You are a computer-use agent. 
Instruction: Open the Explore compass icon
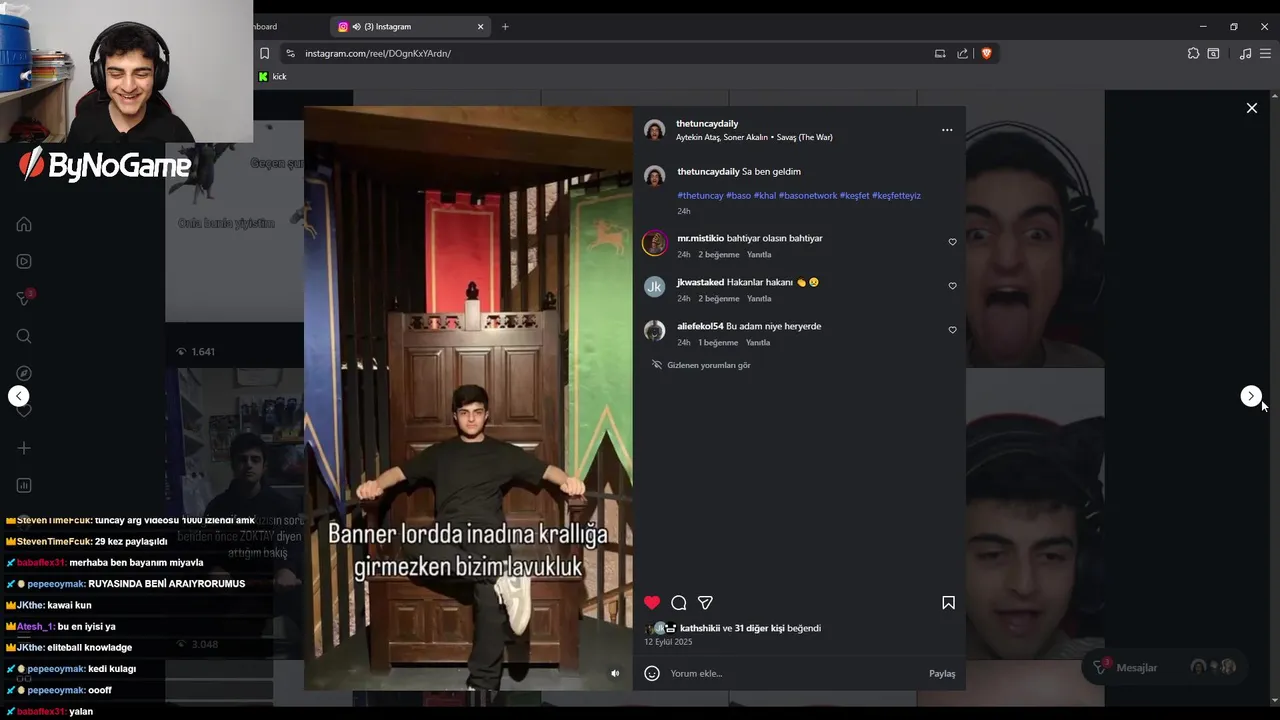(24, 373)
